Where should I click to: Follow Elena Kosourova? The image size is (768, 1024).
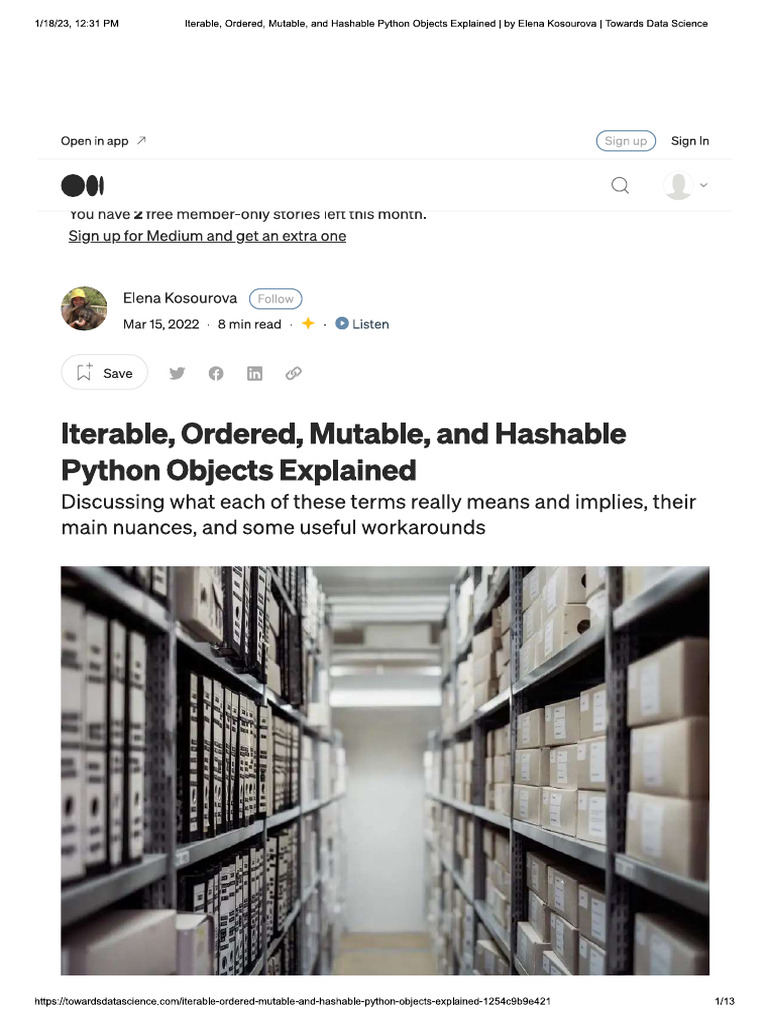click(275, 298)
